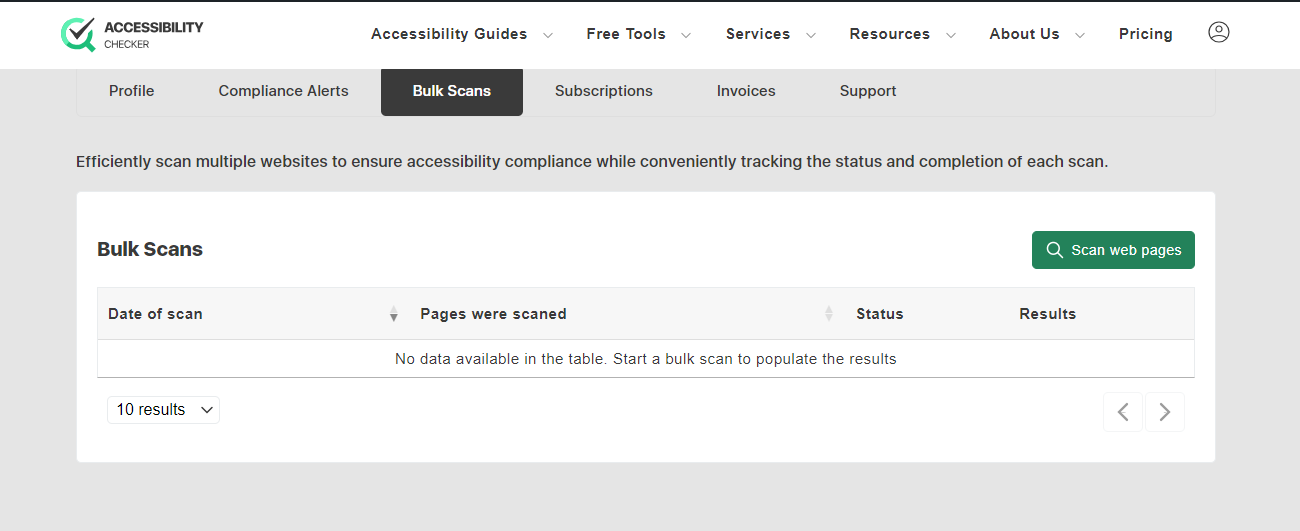Sort by Pages were scaned arrows
The image size is (1300, 531).
point(829,314)
